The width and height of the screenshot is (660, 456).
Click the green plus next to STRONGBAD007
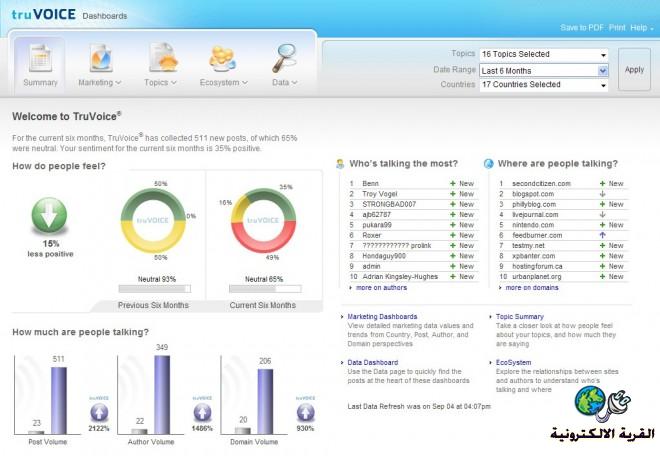453,204
